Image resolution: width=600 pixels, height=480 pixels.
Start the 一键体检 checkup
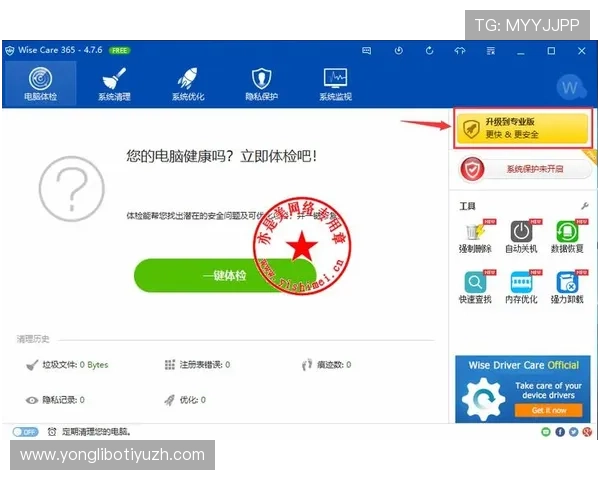click(x=225, y=276)
